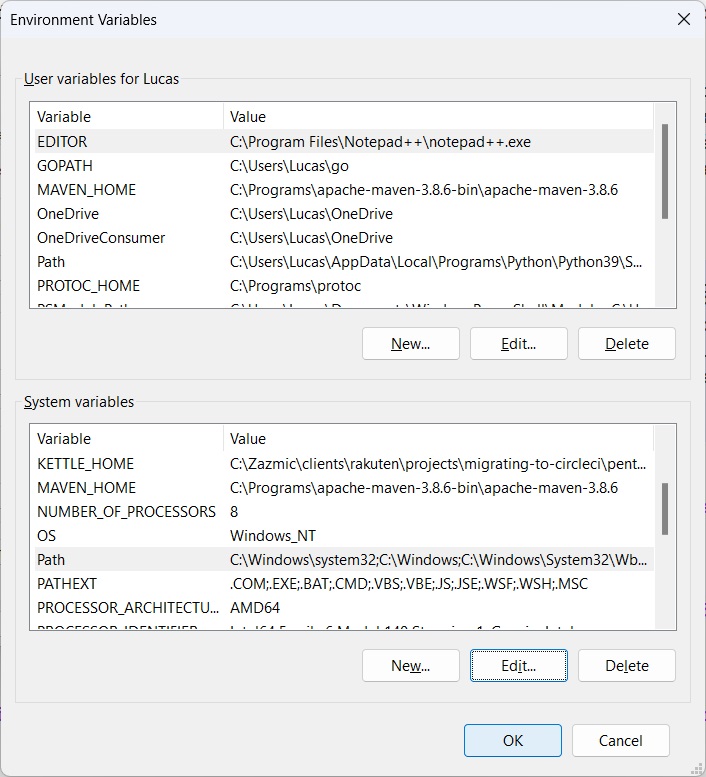The width and height of the screenshot is (706, 777).
Task: Select KETTLE_HOME system variable
Action: click(x=85, y=464)
